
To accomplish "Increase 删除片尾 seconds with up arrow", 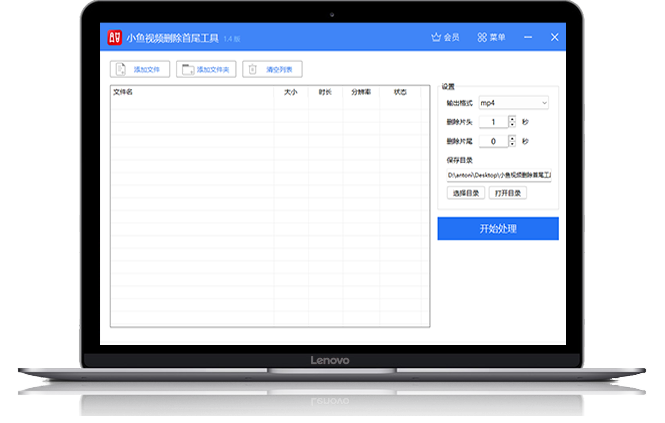I will 512,138.
